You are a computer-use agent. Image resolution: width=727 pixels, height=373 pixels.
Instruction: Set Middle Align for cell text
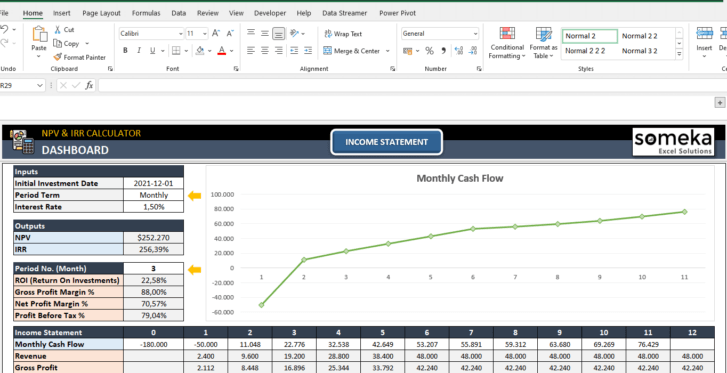click(265, 33)
